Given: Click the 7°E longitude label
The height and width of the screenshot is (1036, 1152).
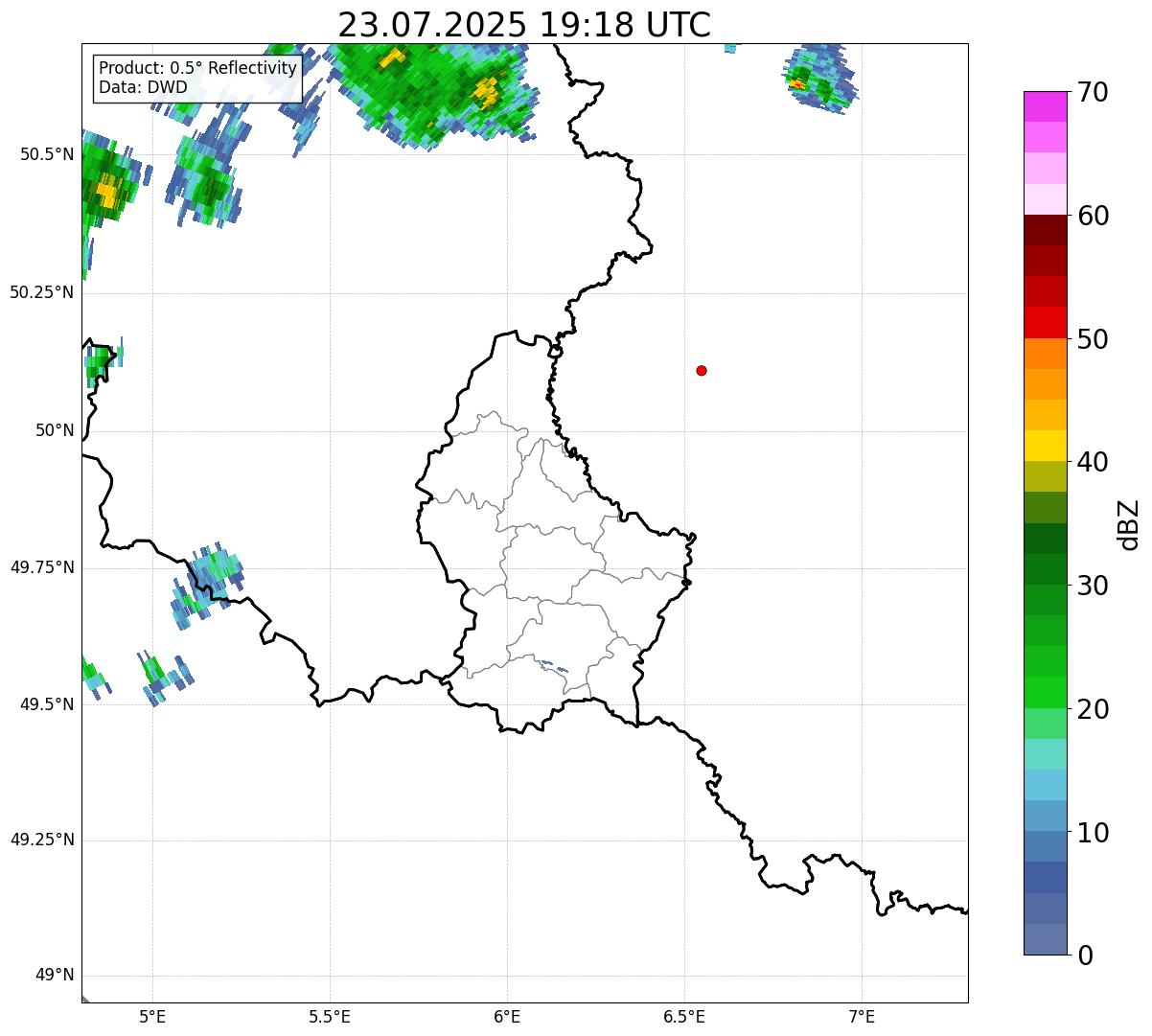Looking at the screenshot, I should tap(862, 1016).
